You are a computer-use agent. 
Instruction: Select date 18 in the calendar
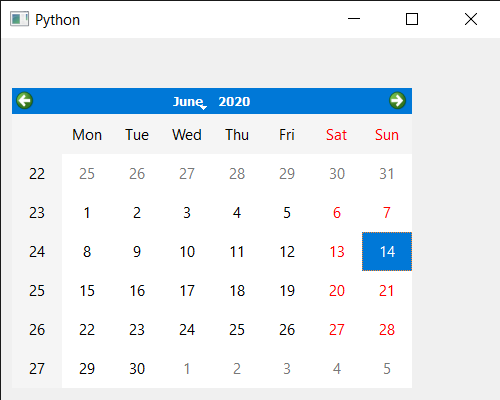(x=237, y=291)
